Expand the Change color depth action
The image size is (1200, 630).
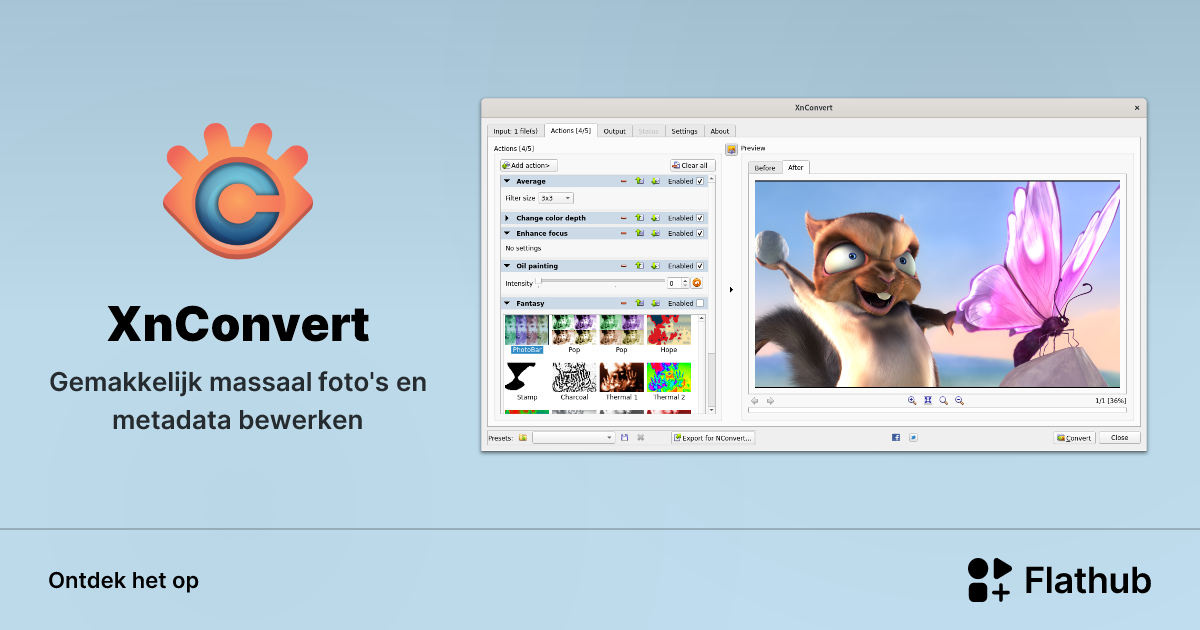(x=507, y=218)
